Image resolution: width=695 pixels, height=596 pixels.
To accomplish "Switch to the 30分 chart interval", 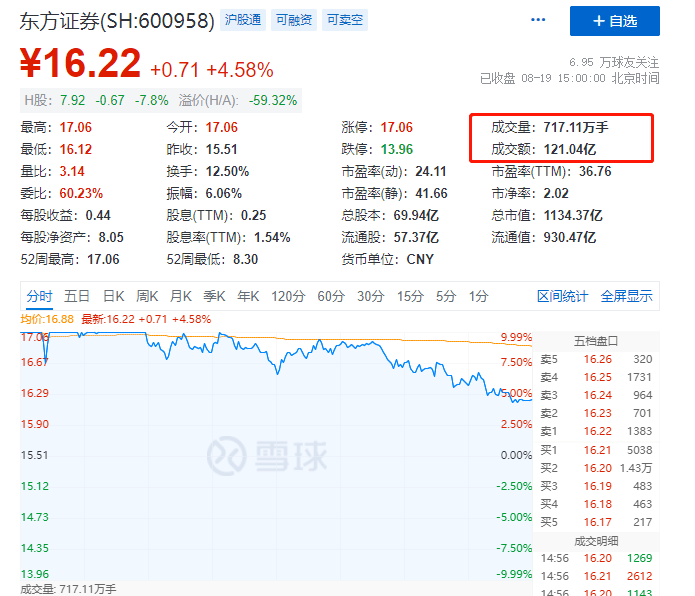I will 370,296.
